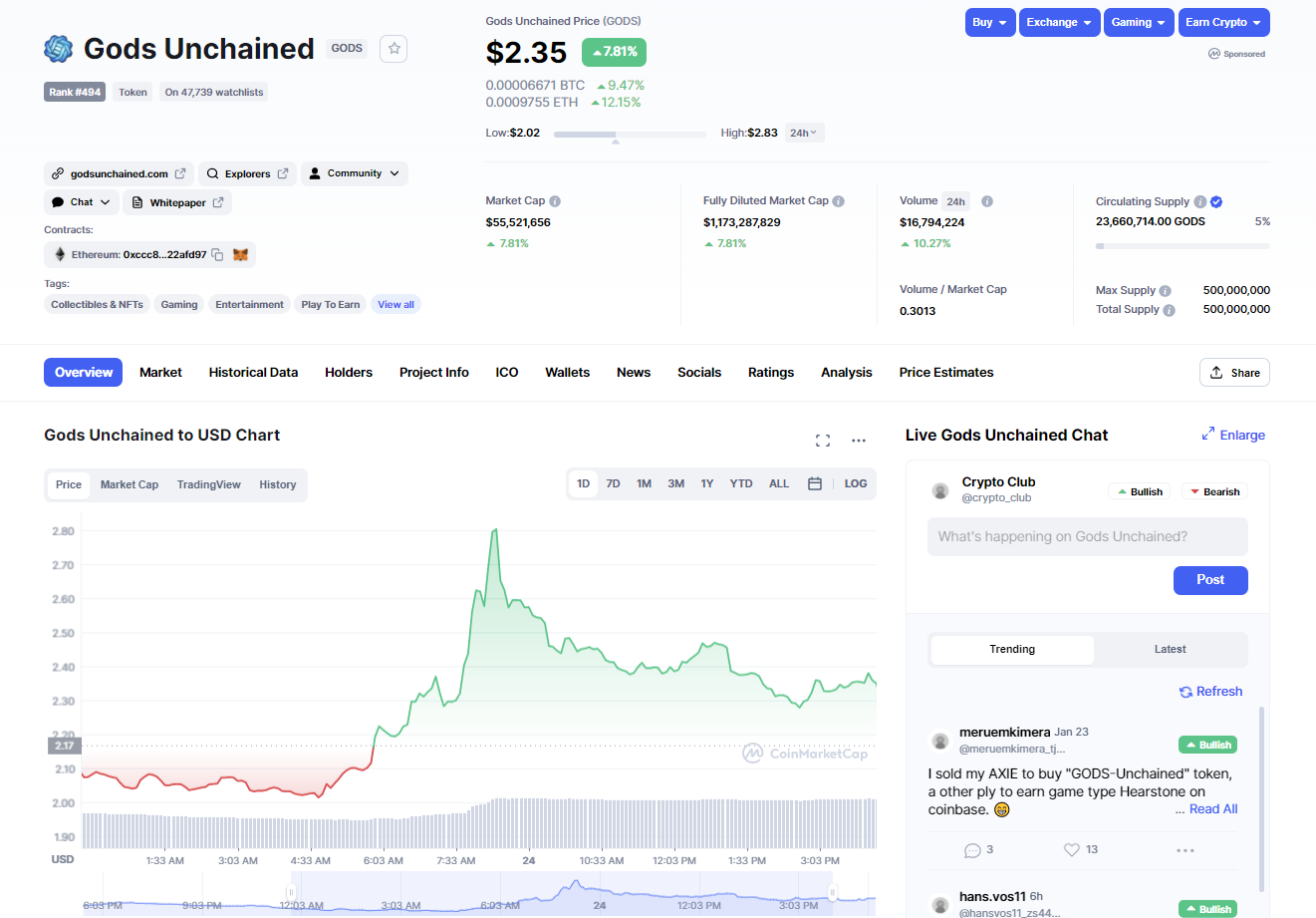Image resolution: width=1316 pixels, height=918 pixels.
Task: Mark sentiment as Bullish
Action: [1140, 492]
